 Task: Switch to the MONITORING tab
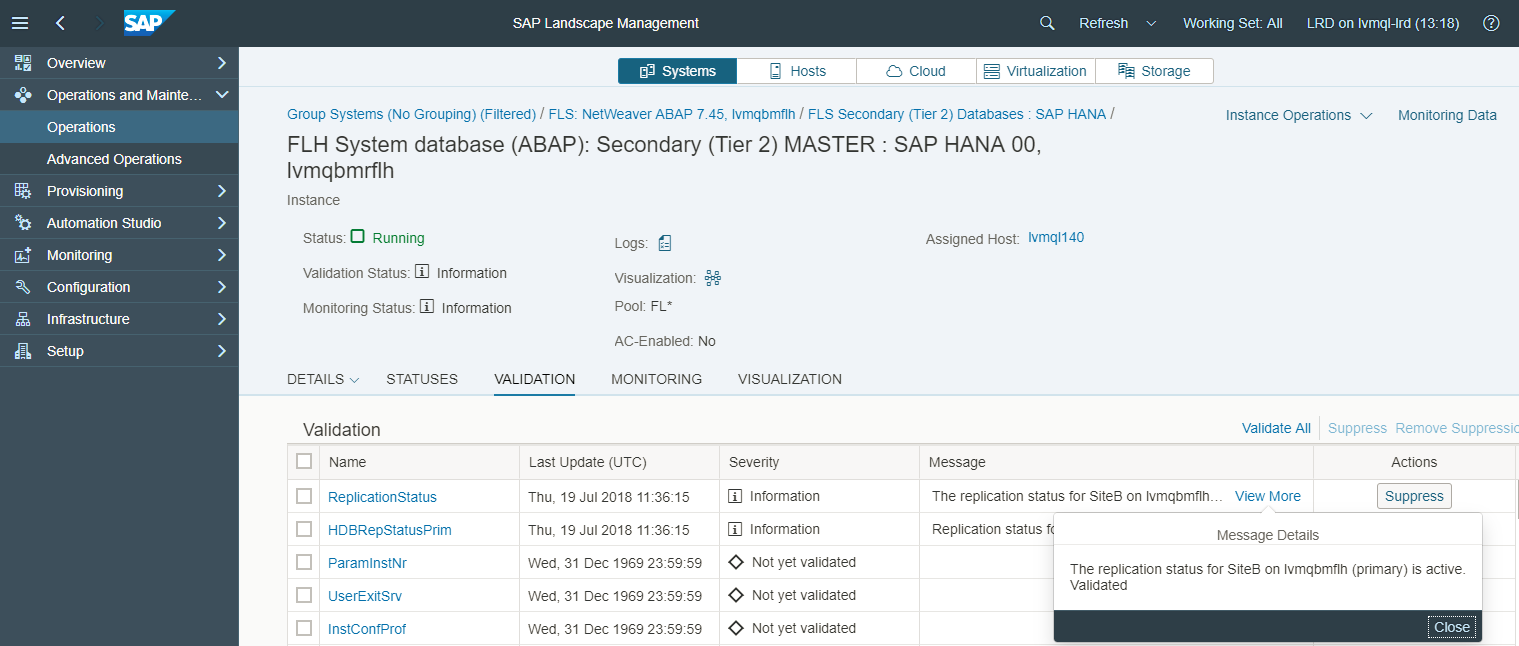click(x=656, y=379)
